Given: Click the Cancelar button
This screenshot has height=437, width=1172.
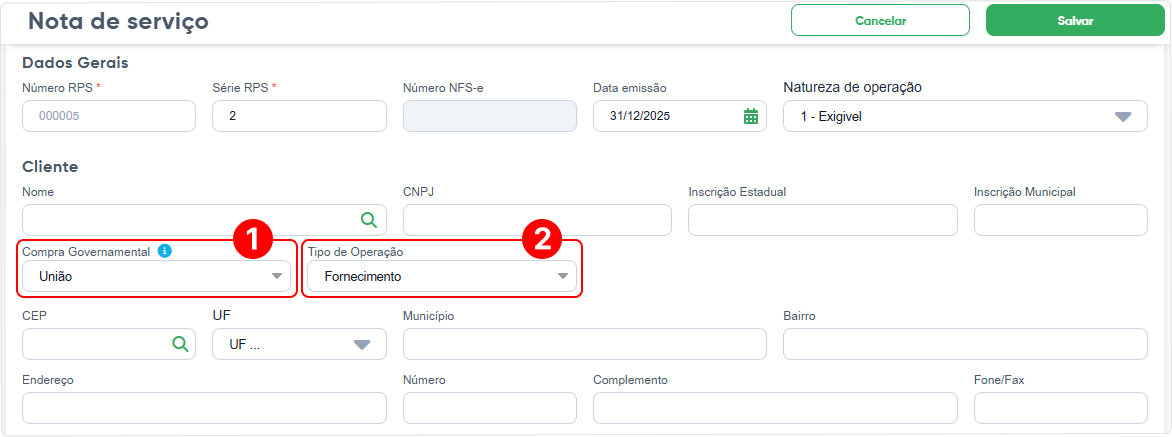Looking at the screenshot, I should point(880,21).
